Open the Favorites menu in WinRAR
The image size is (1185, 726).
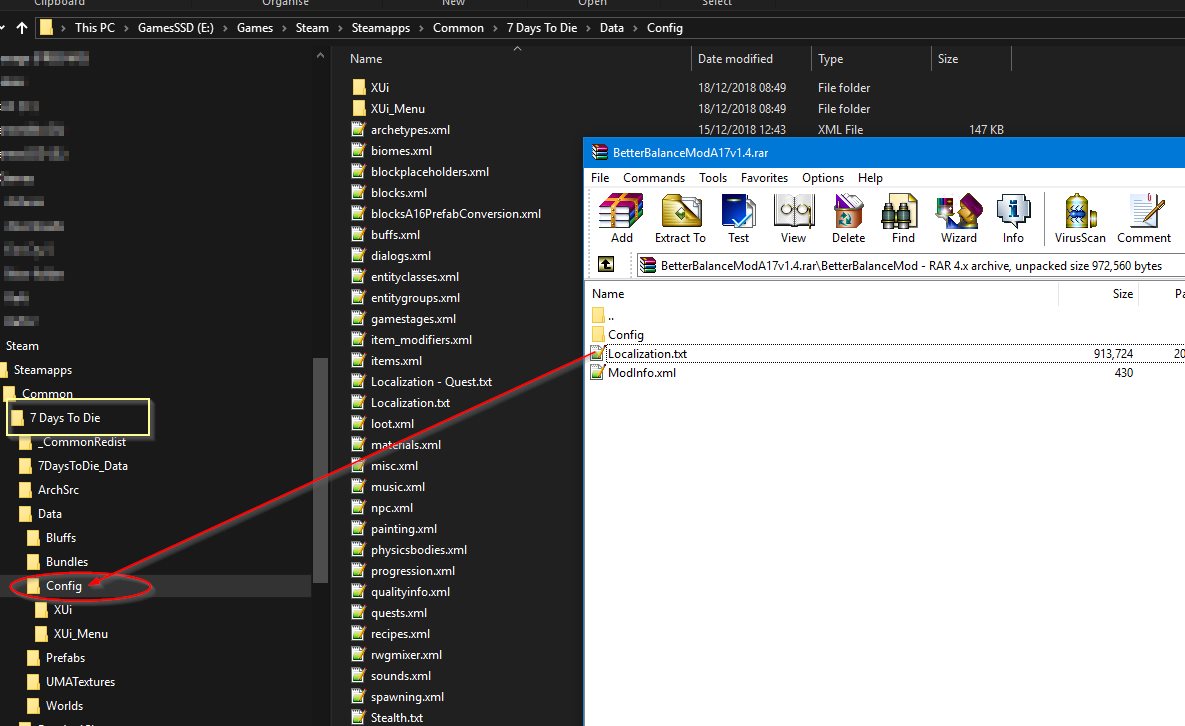coord(764,178)
